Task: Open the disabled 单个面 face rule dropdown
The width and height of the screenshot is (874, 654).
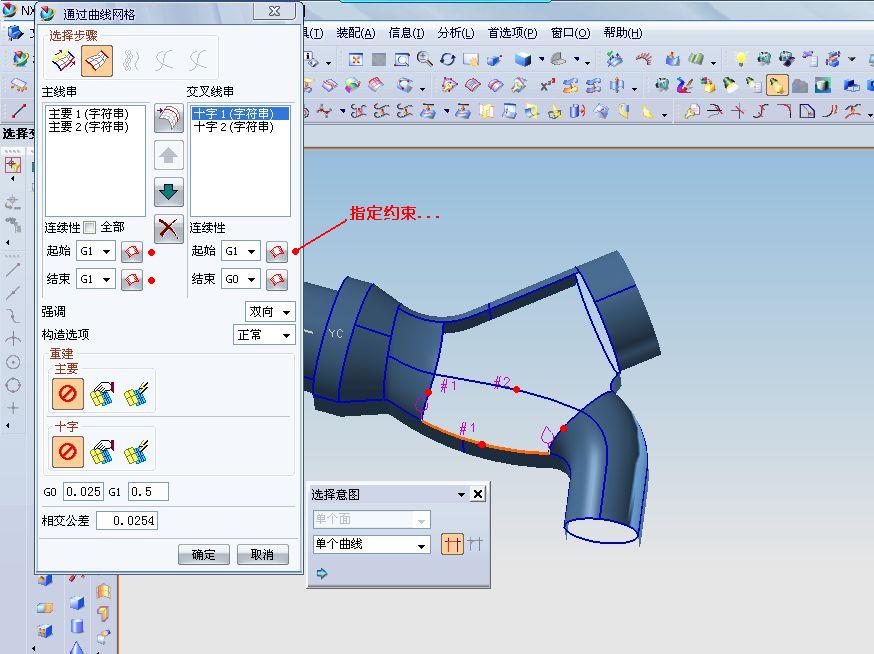Action: tap(371, 519)
